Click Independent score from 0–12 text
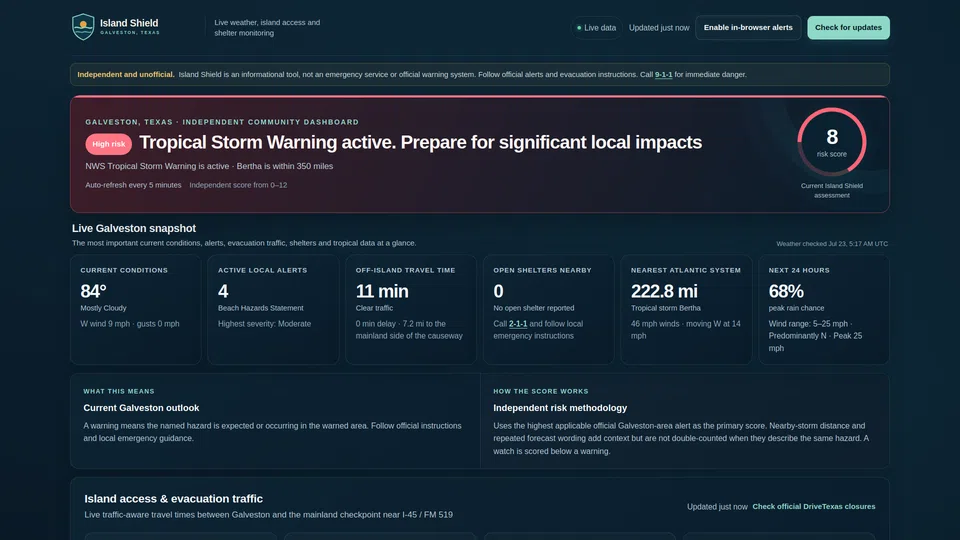Viewport: 960px width, 540px height. click(x=238, y=185)
